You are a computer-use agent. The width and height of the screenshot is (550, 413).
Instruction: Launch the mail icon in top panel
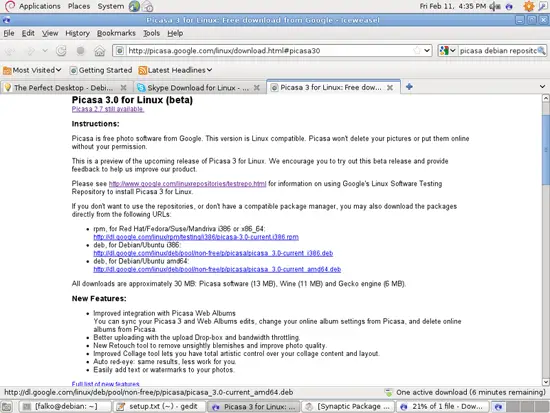coord(148,6)
